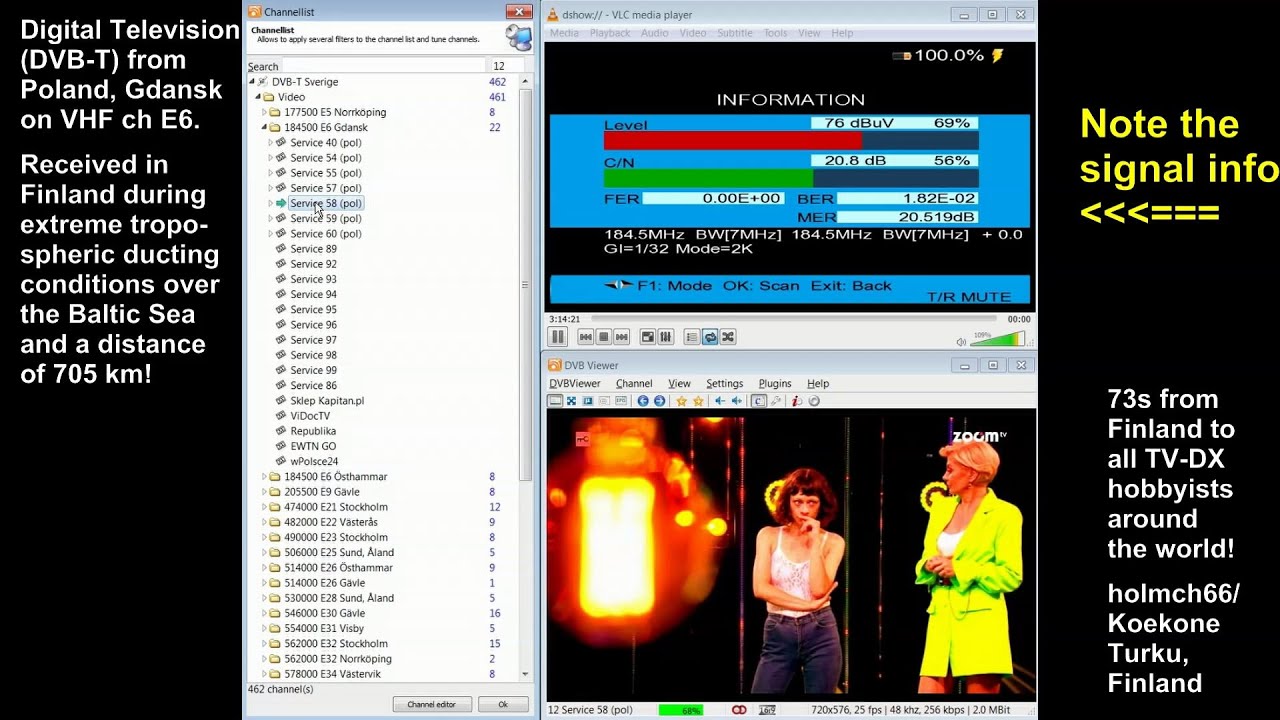Toggle VLC fullscreen video button
Image resolution: width=1280 pixels, height=720 pixels.
(x=648, y=337)
